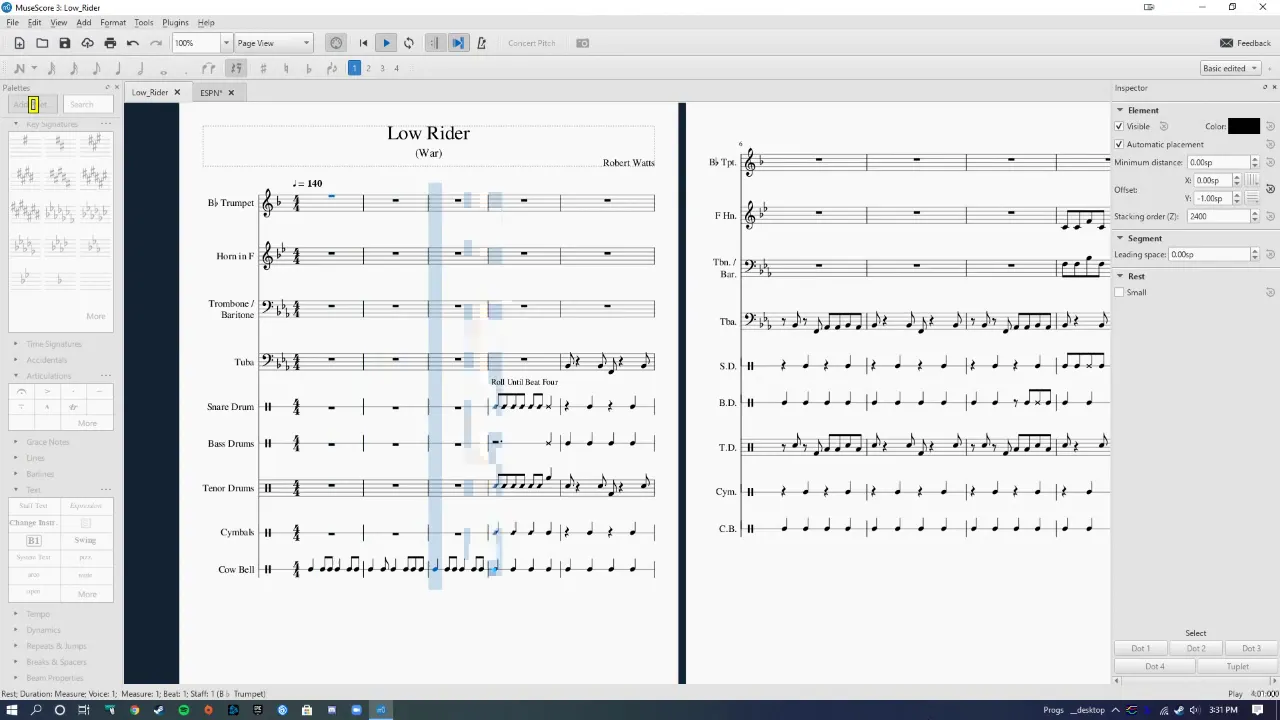Apply natural accidental from toolbar
Viewport: 1280px width, 720px height.
tap(286, 68)
